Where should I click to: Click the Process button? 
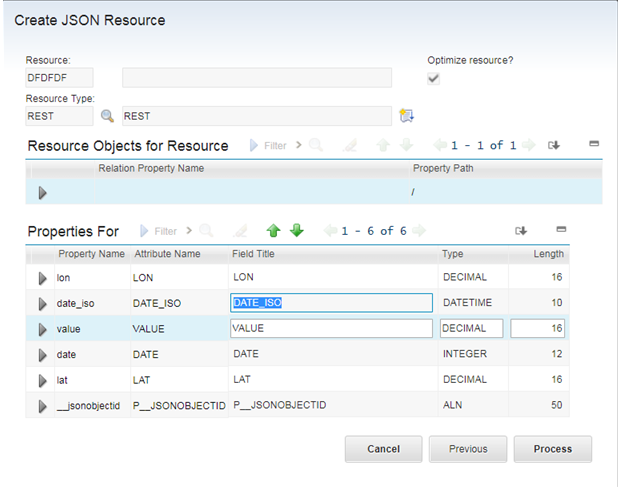(x=553, y=449)
